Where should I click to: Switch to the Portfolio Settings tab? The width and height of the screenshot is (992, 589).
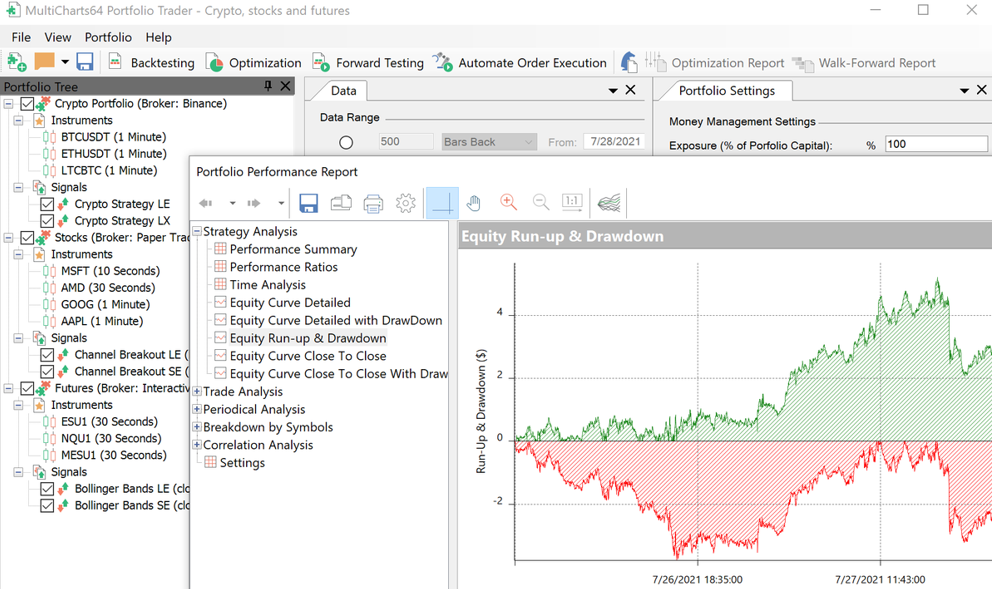pos(726,90)
